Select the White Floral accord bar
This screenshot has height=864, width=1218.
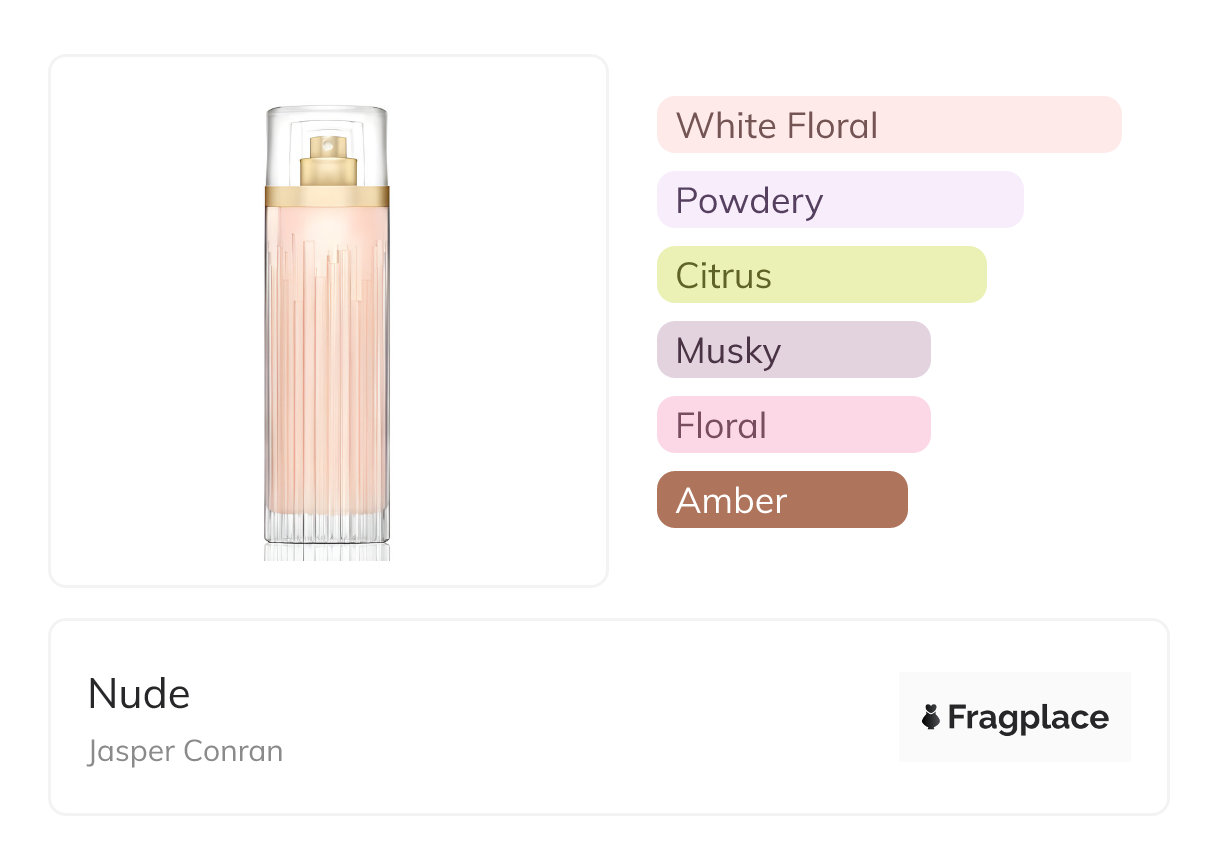[888, 125]
